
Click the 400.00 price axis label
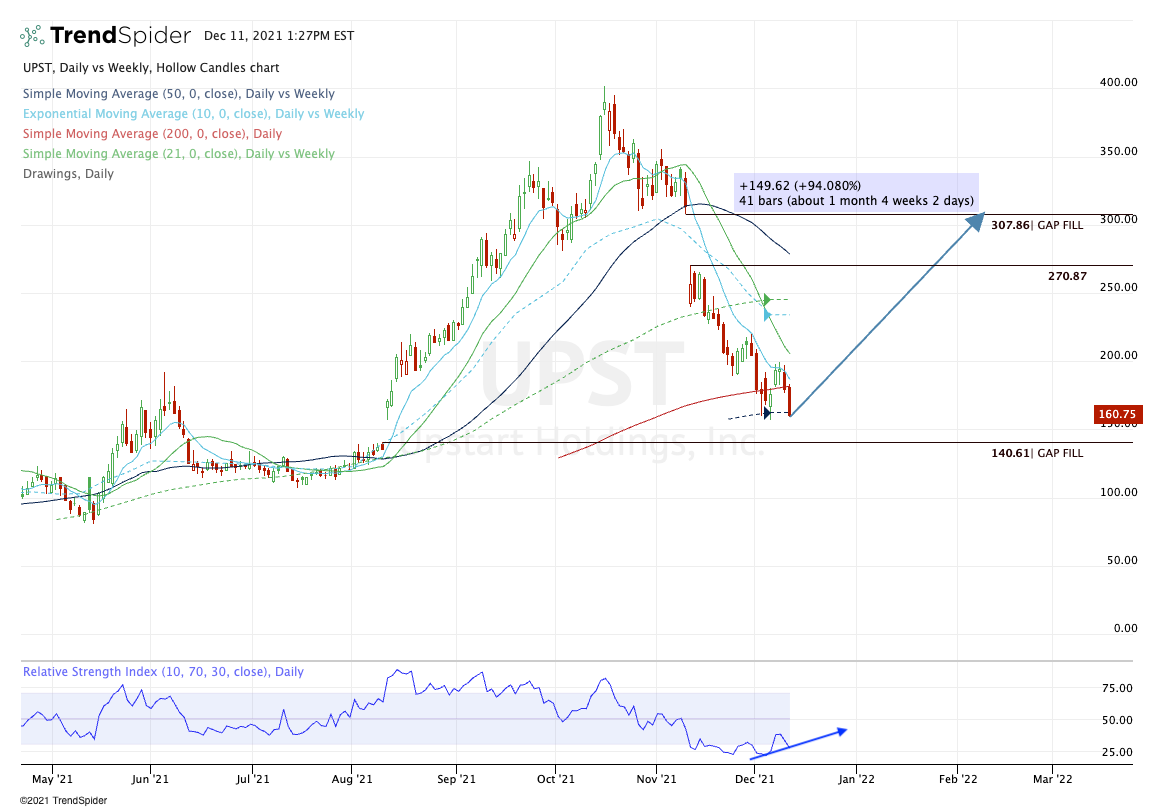tap(1118, 82)
